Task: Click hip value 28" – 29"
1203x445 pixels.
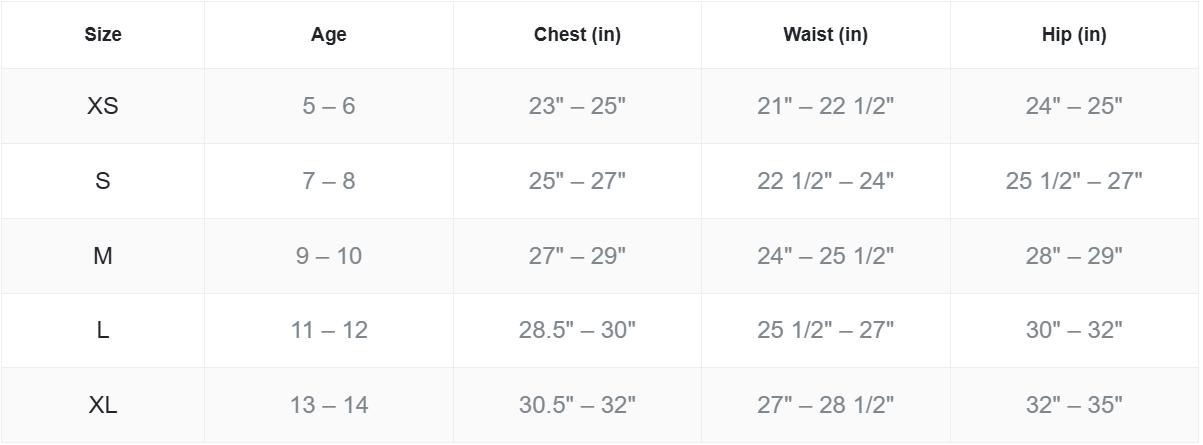Action: [x=1074, y=256]
